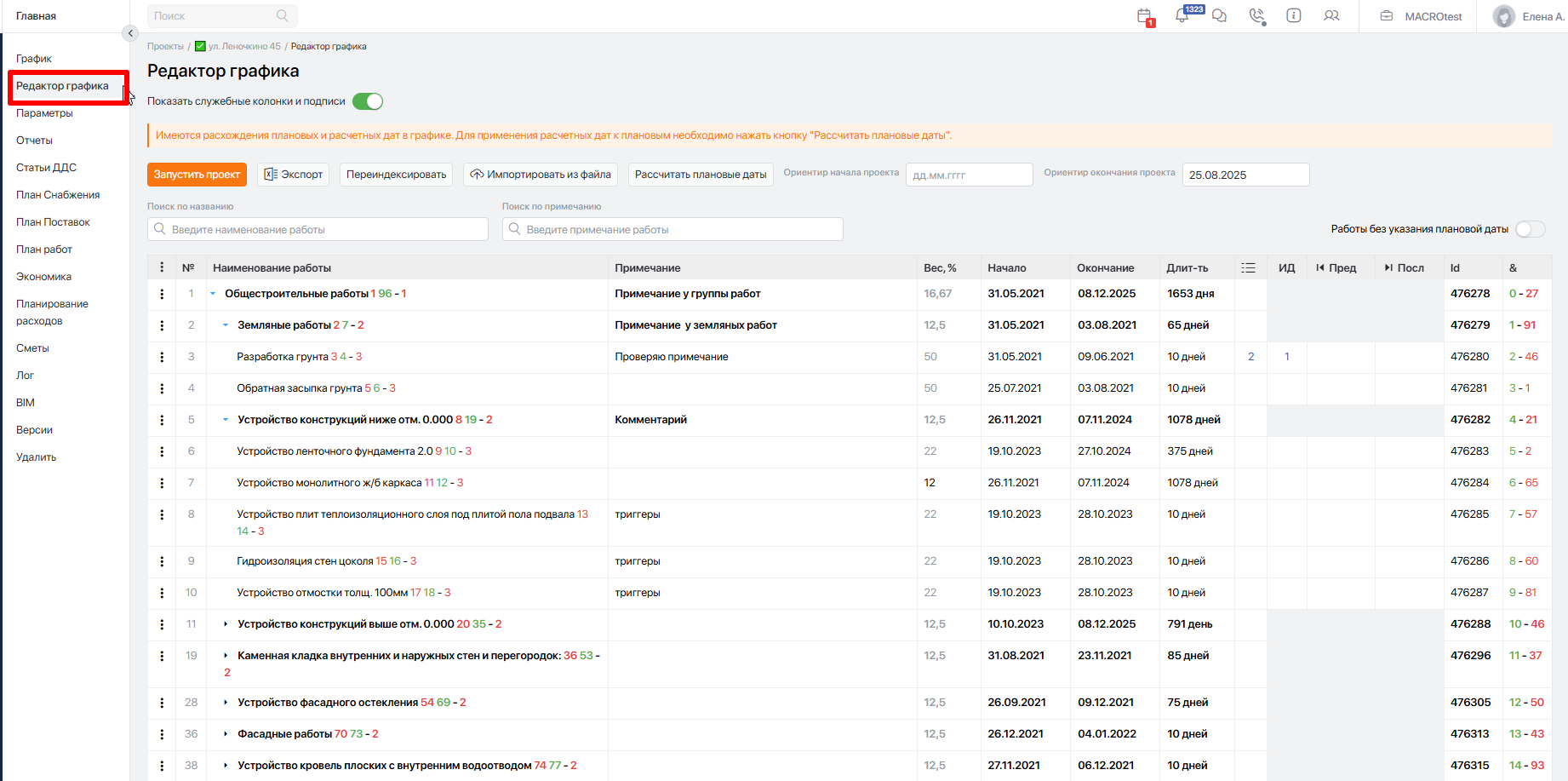The width and height of the screenshot is (1568, 781).
Task: Open the chat messages icon
Action: [1219, 16]
